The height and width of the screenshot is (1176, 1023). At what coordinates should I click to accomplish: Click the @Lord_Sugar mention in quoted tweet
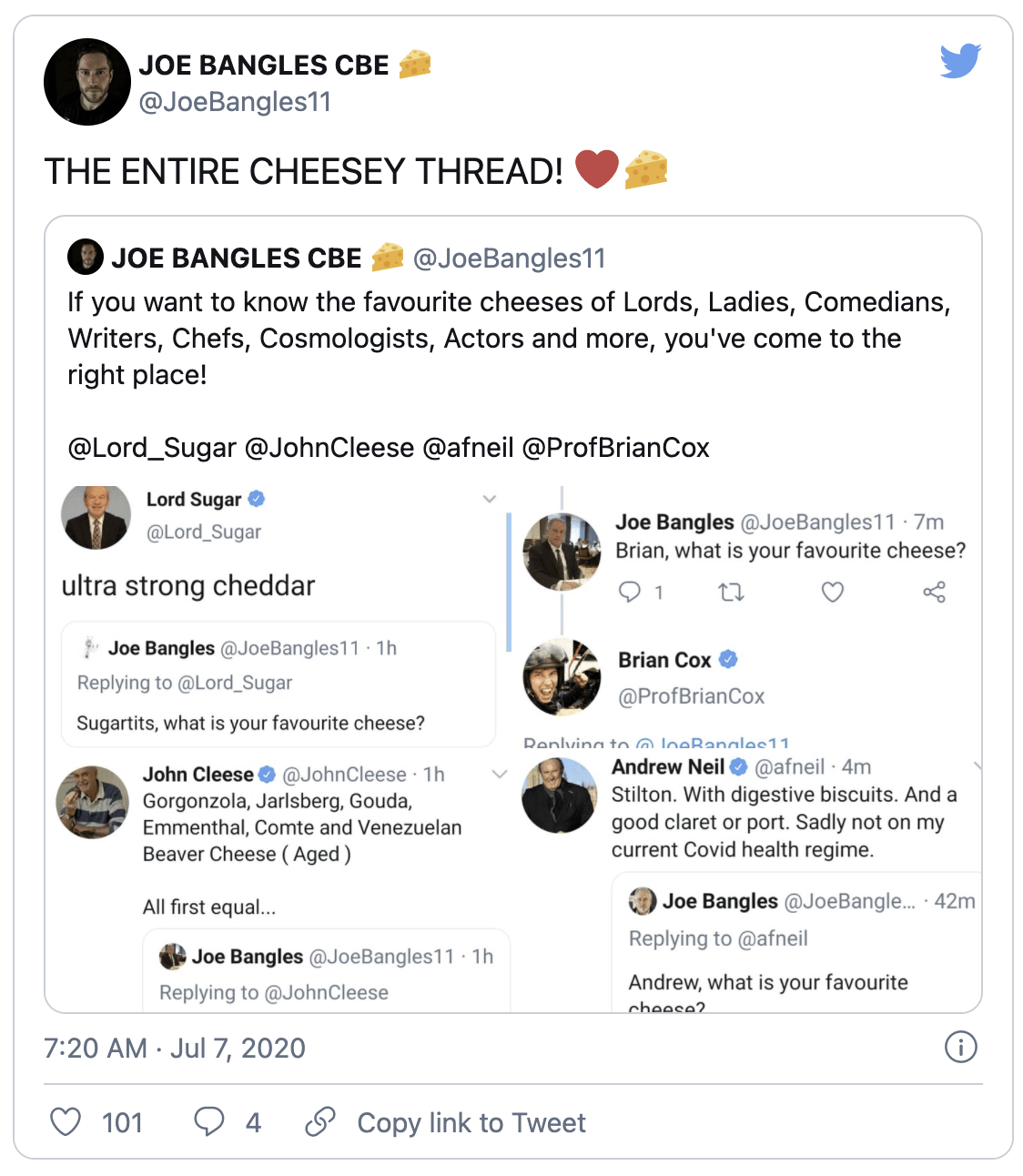152,448
